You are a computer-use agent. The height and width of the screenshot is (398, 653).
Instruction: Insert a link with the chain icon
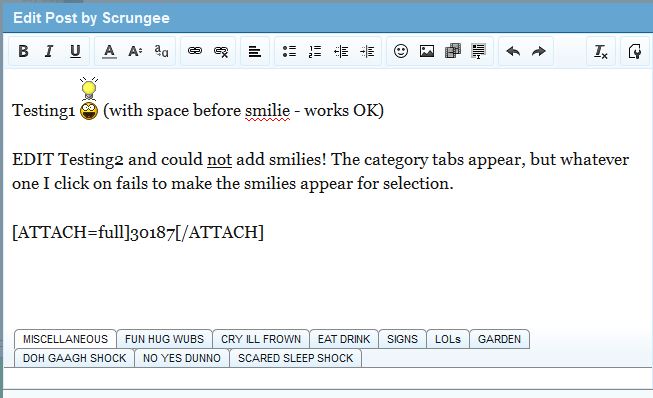point(194,51)
